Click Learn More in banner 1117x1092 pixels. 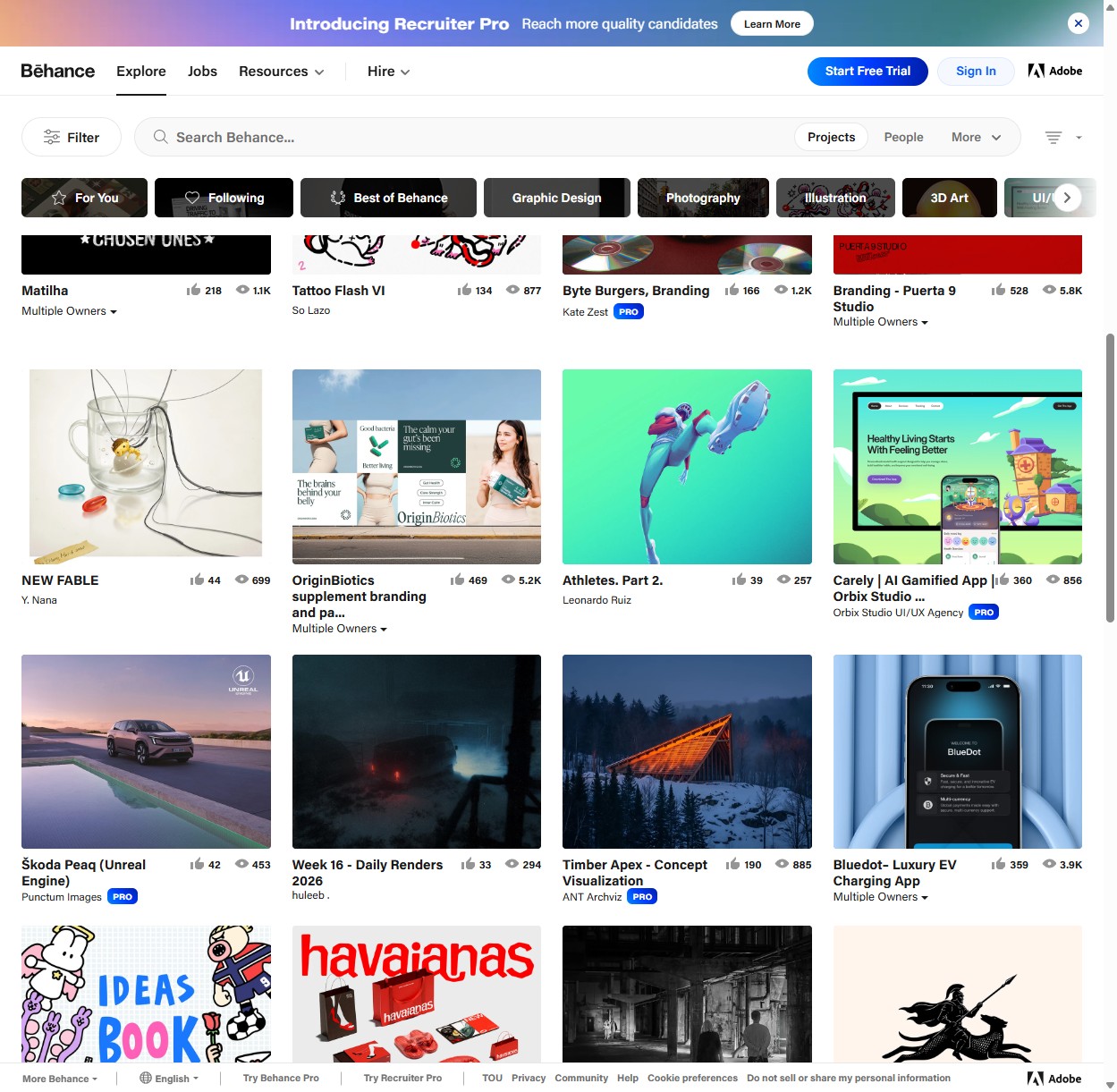(x=772, y=23)
